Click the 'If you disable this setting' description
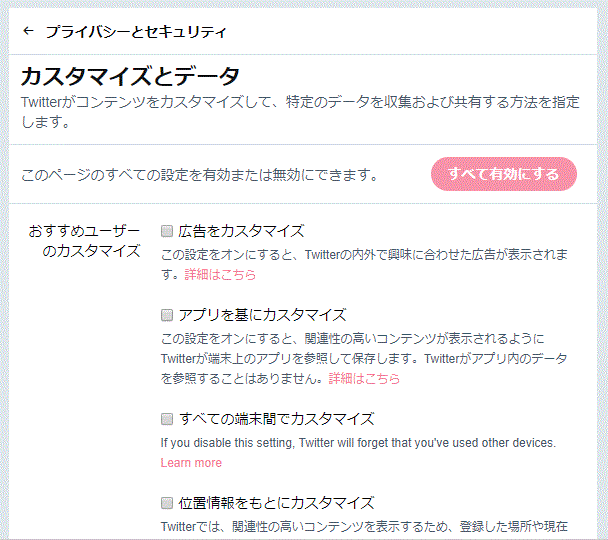The height and width of the screenshot is (540, 608). [358, 443]
